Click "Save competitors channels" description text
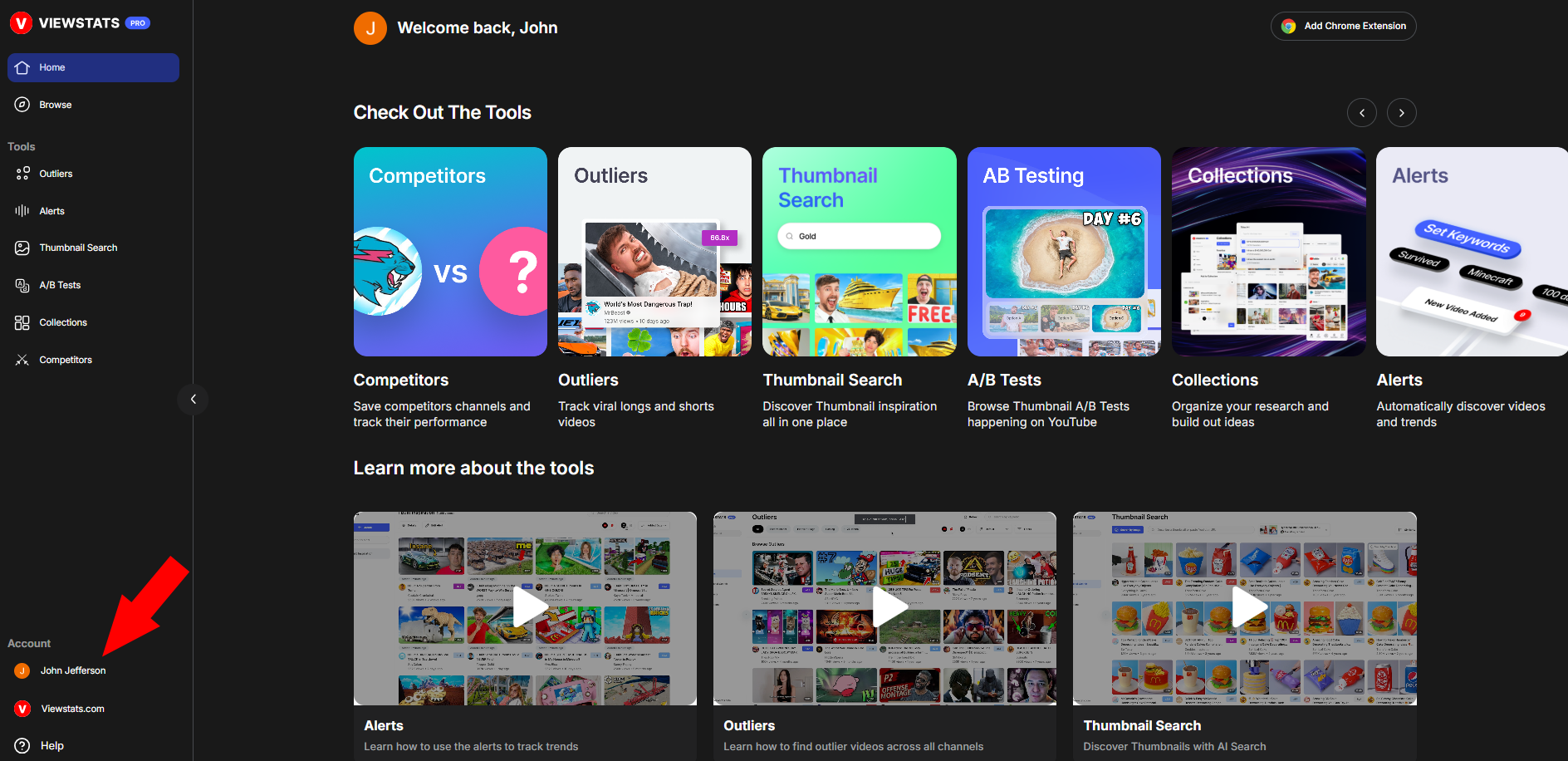The height and width of the screenshot is (761, 1568). pos(442,414)
